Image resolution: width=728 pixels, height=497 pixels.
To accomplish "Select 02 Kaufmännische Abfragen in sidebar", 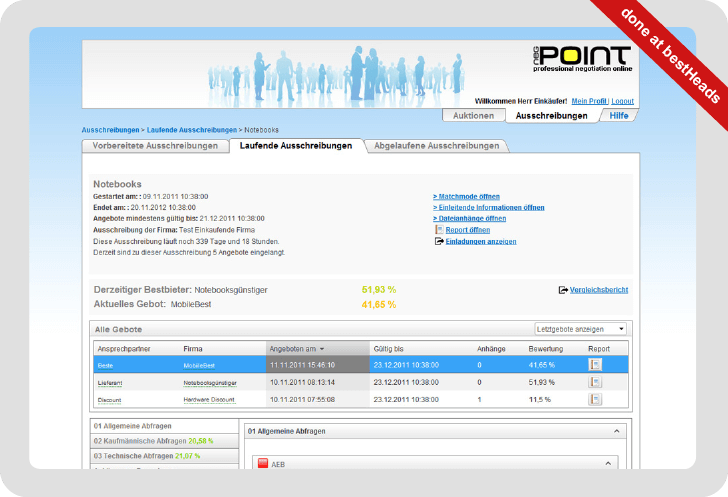I will tap(164, 441).
